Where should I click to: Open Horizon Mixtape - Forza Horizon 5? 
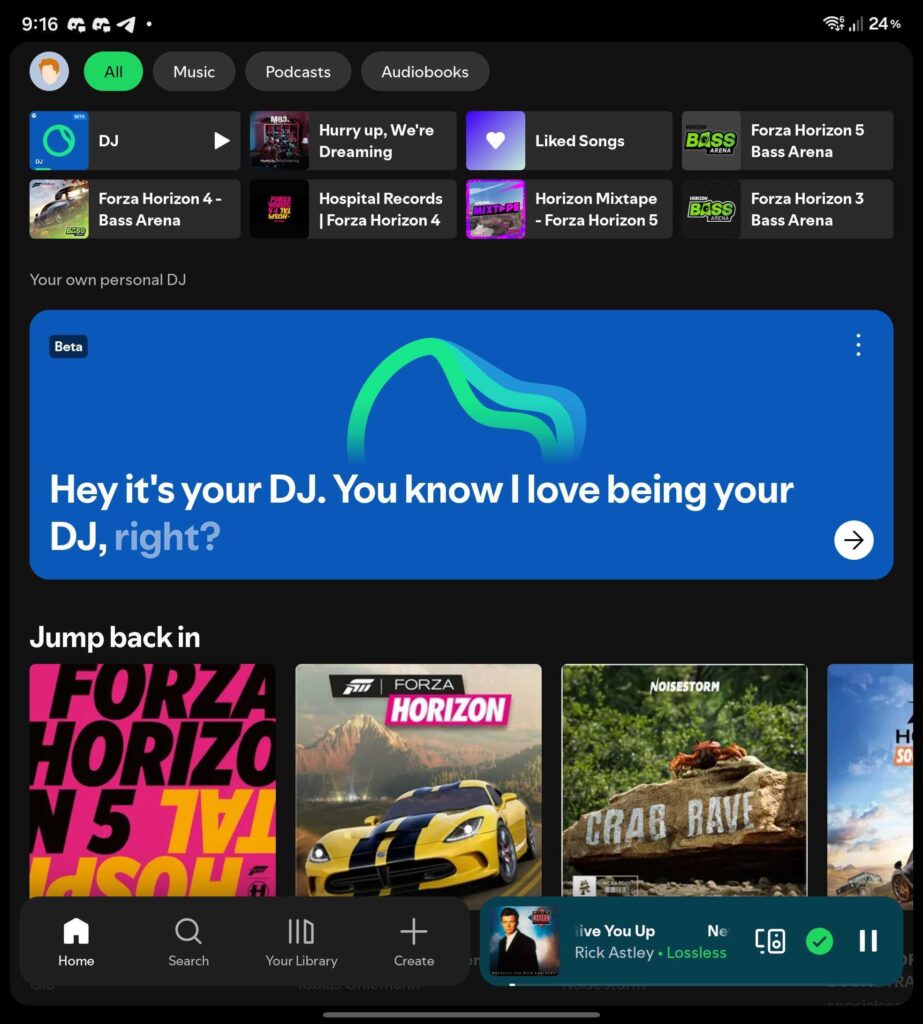(x=569, y=209)
